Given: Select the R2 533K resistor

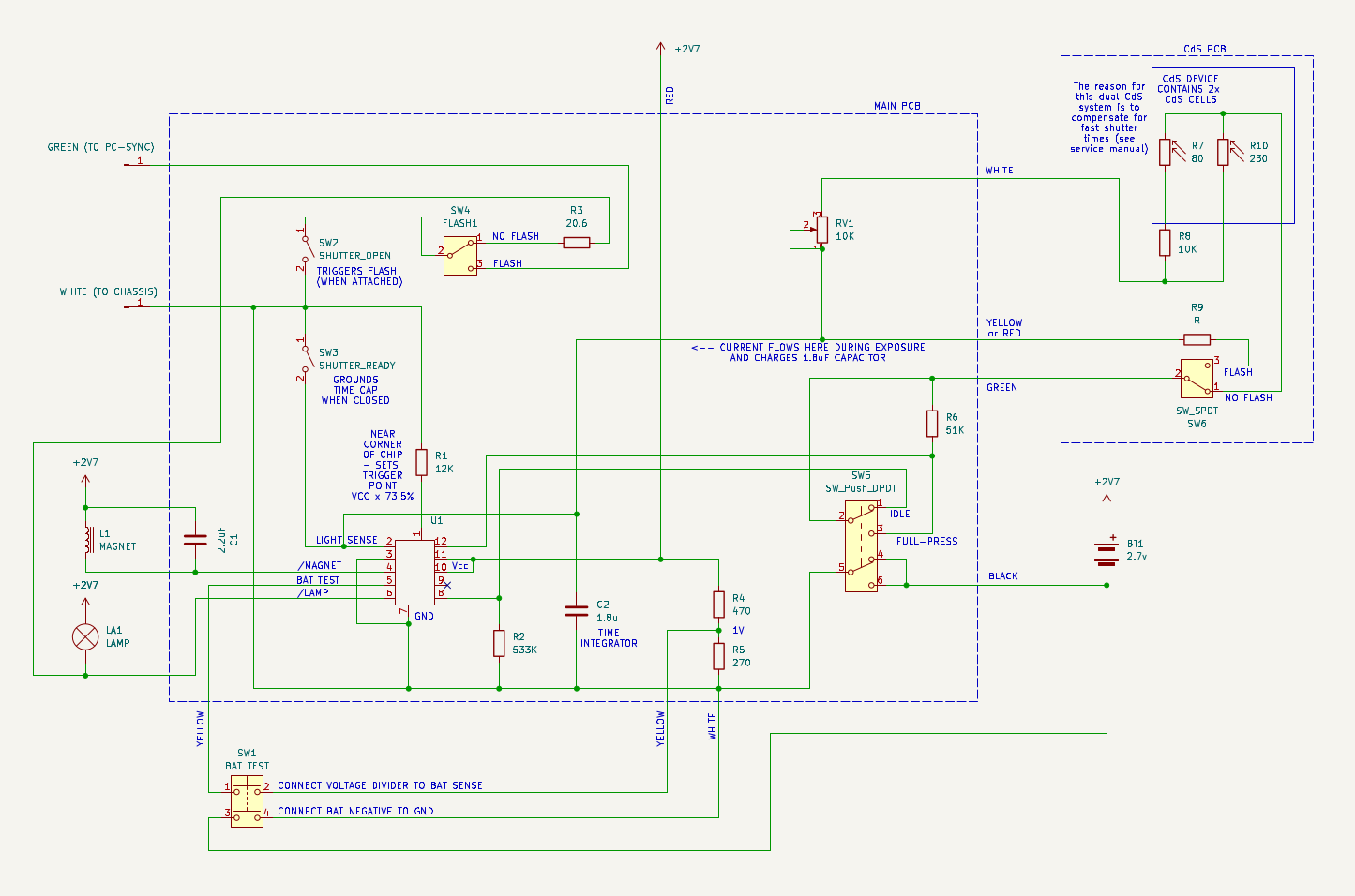Looking at the screenshot, I should point(499,643).
